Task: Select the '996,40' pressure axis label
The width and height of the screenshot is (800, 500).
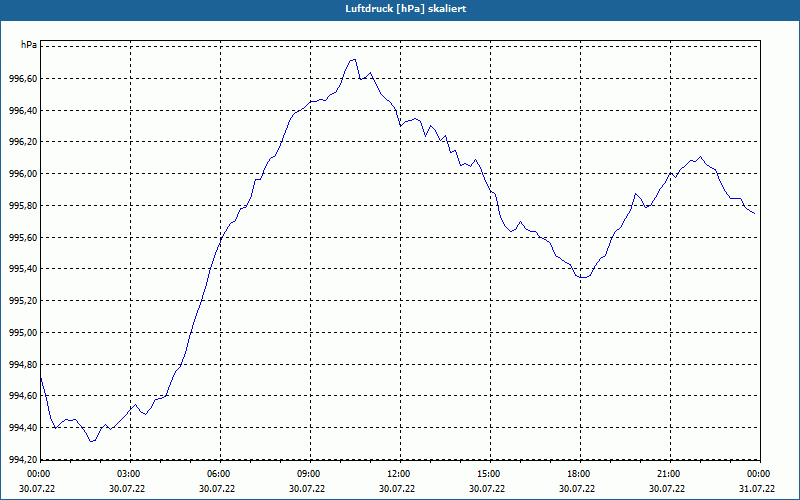Action: pos(23,110)
